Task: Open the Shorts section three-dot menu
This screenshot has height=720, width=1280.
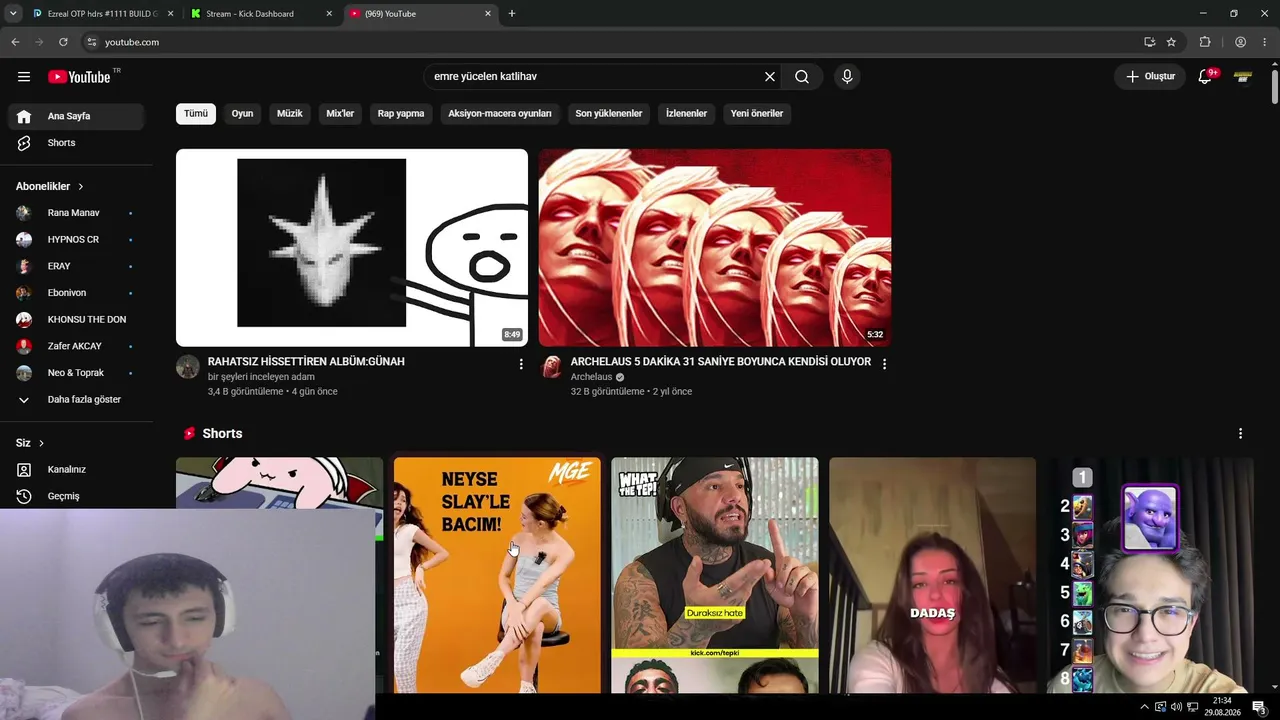Action: pos(1240,433)
